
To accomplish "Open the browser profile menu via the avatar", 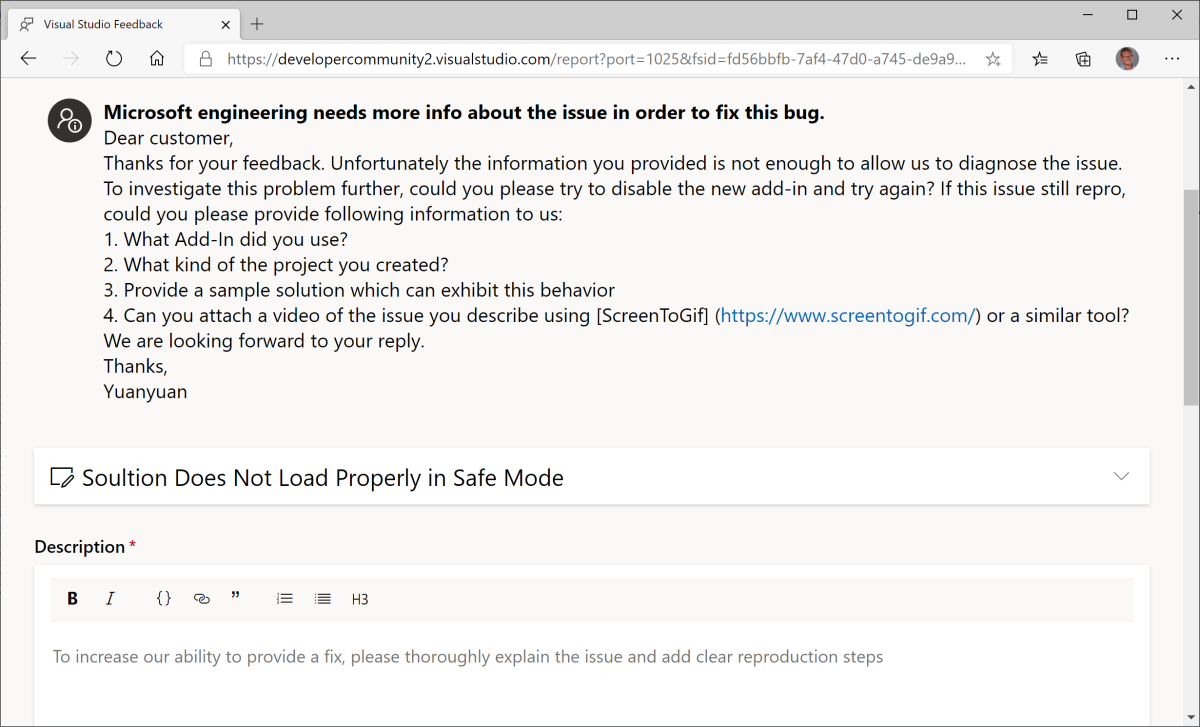I will point(1127,58).
